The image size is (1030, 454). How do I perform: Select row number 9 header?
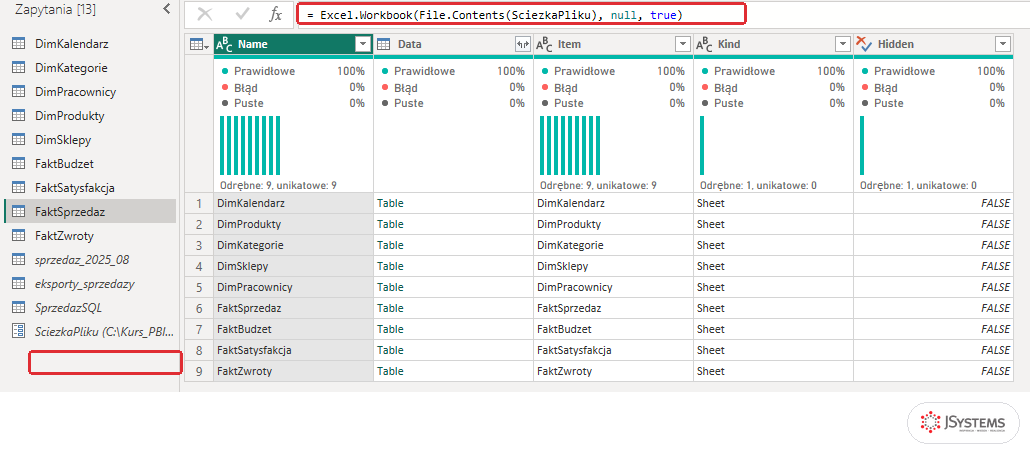click(199, 371)
